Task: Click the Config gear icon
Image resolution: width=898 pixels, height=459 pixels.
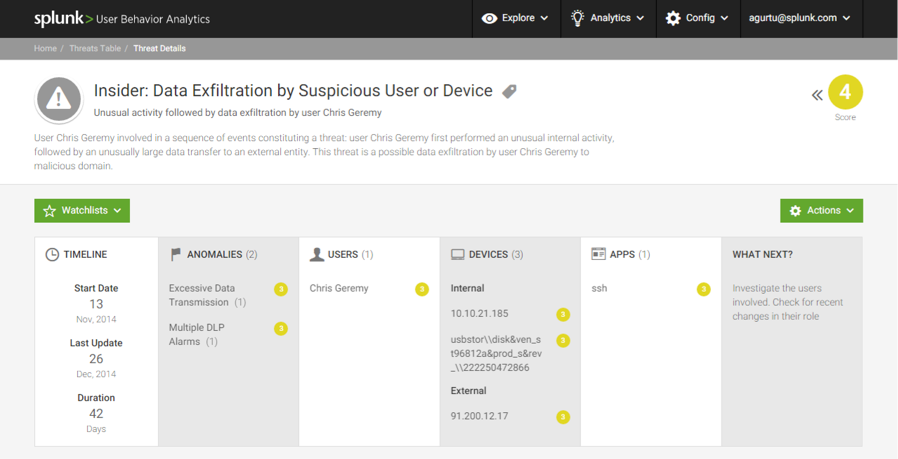Action: click(673, 18)
